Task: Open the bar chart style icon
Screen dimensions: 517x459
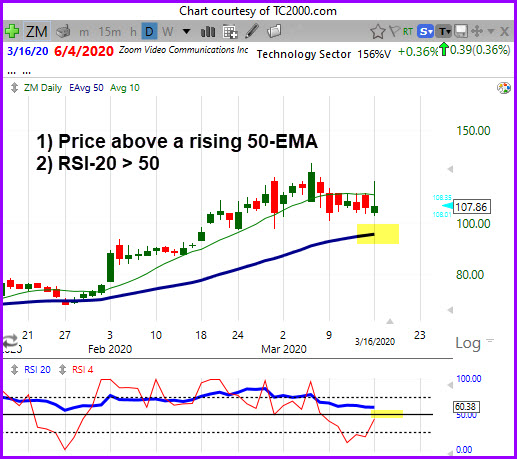Action: pyautogui.click(x=208, y=32)
